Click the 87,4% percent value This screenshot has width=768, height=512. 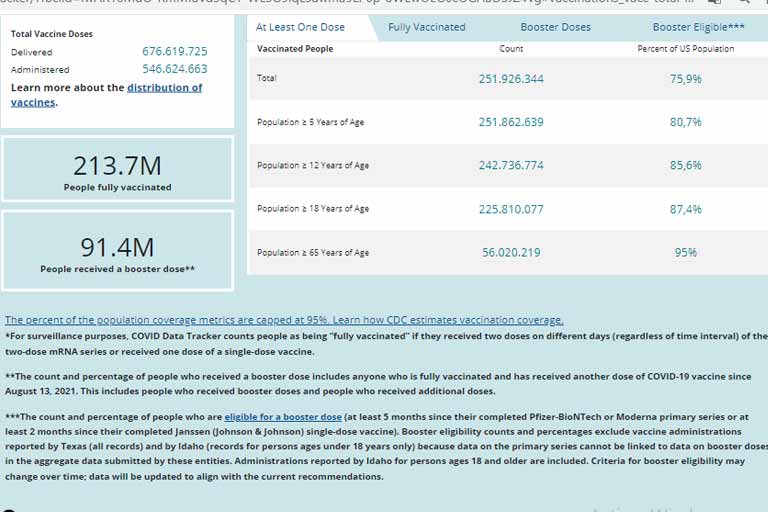[686, 210]
